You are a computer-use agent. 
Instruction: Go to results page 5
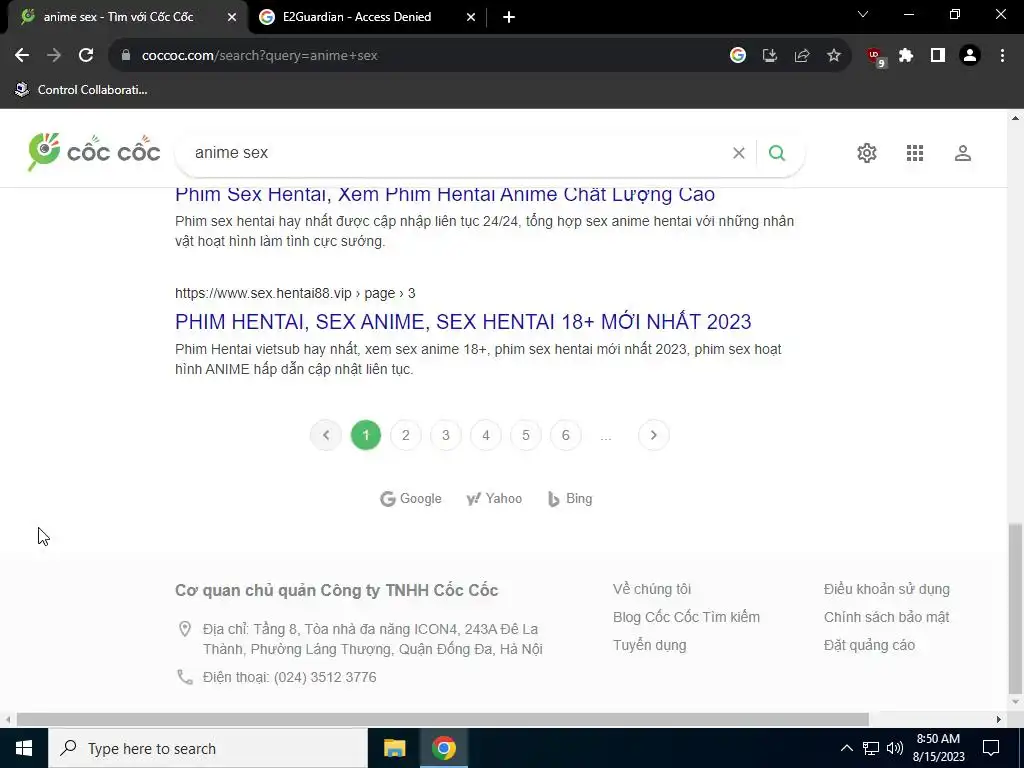coord(526,435)
